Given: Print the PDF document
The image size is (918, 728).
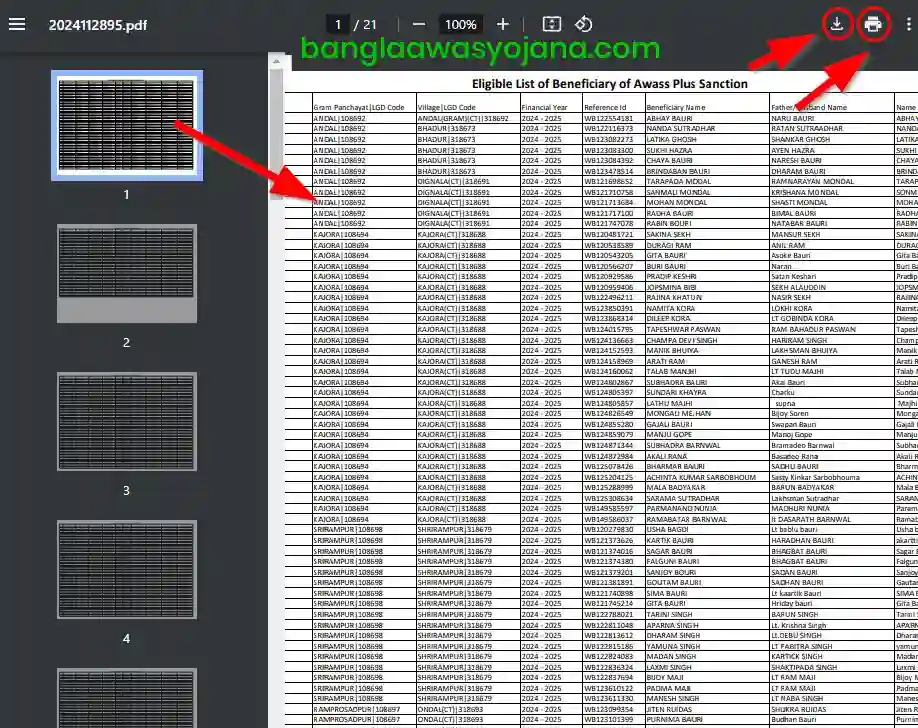Looking at the screenshot, I should click(x=873, y=25).
